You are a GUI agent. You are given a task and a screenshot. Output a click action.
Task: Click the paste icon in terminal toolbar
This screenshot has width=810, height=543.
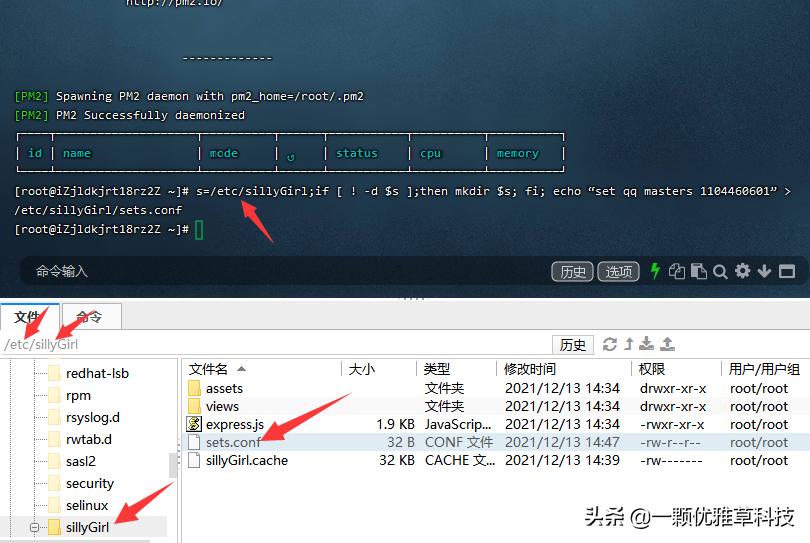click(698, 271)
